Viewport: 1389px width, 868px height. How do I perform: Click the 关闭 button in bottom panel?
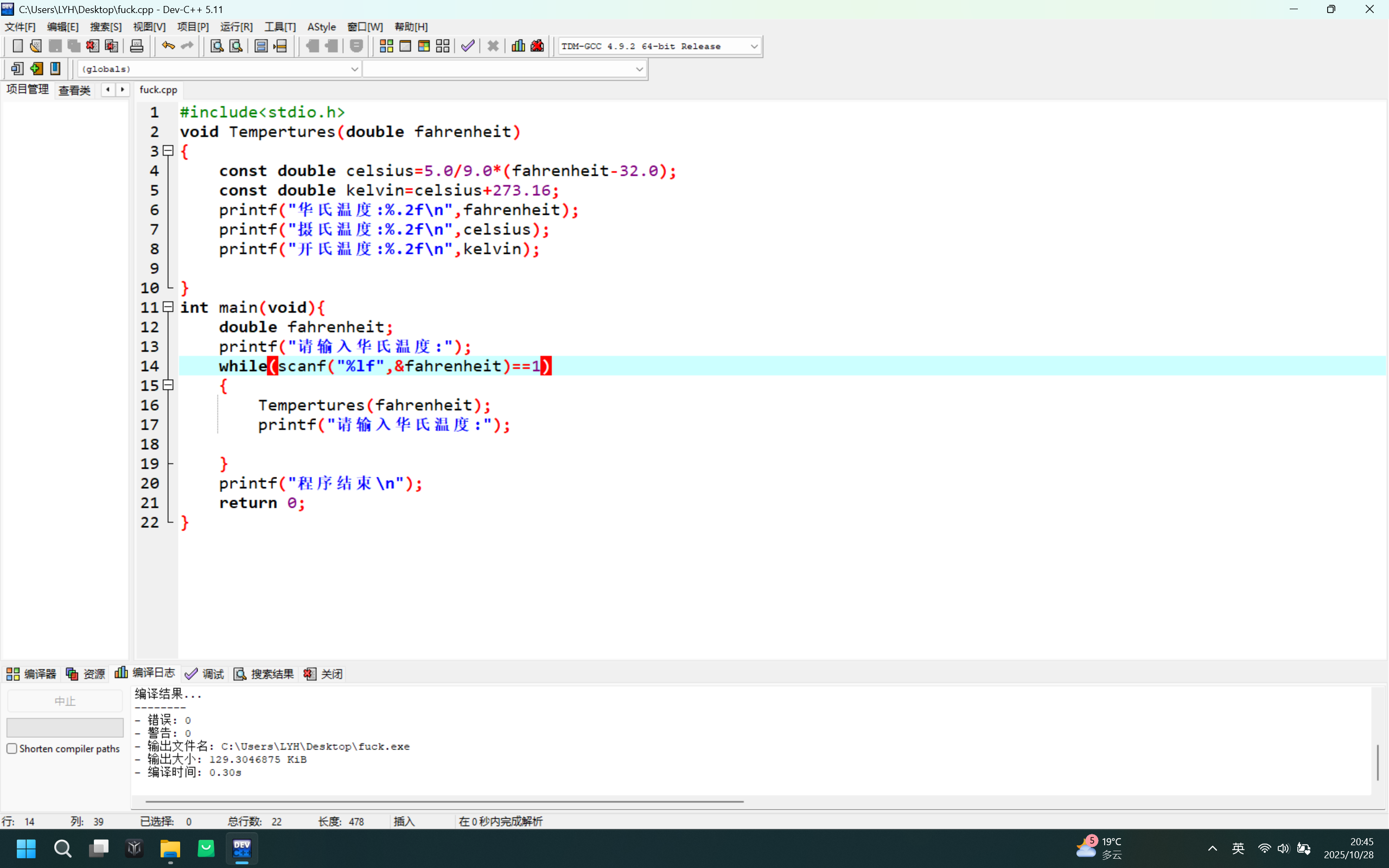tap(324, 674)
